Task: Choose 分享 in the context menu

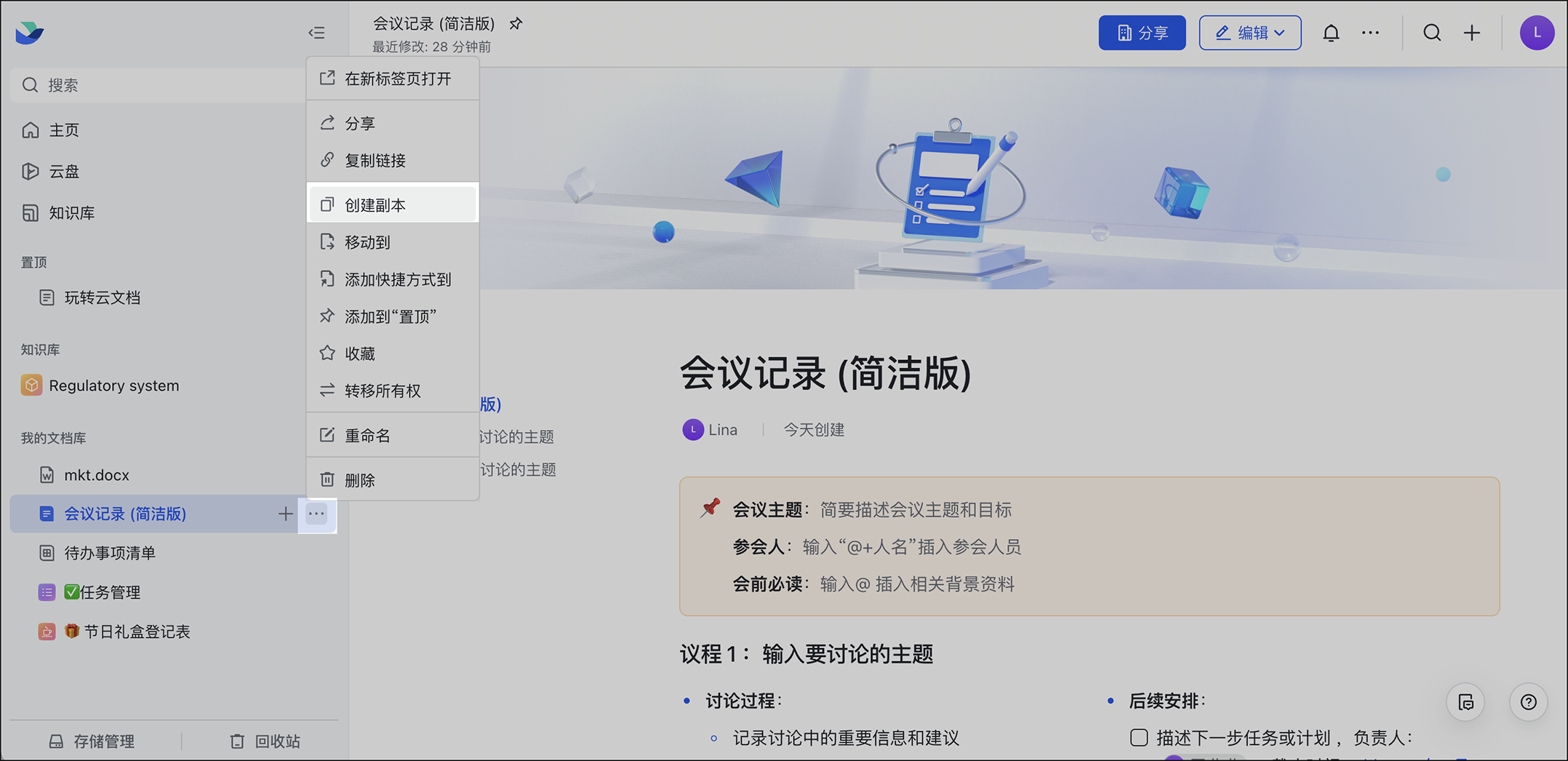Action: [393, 123]
